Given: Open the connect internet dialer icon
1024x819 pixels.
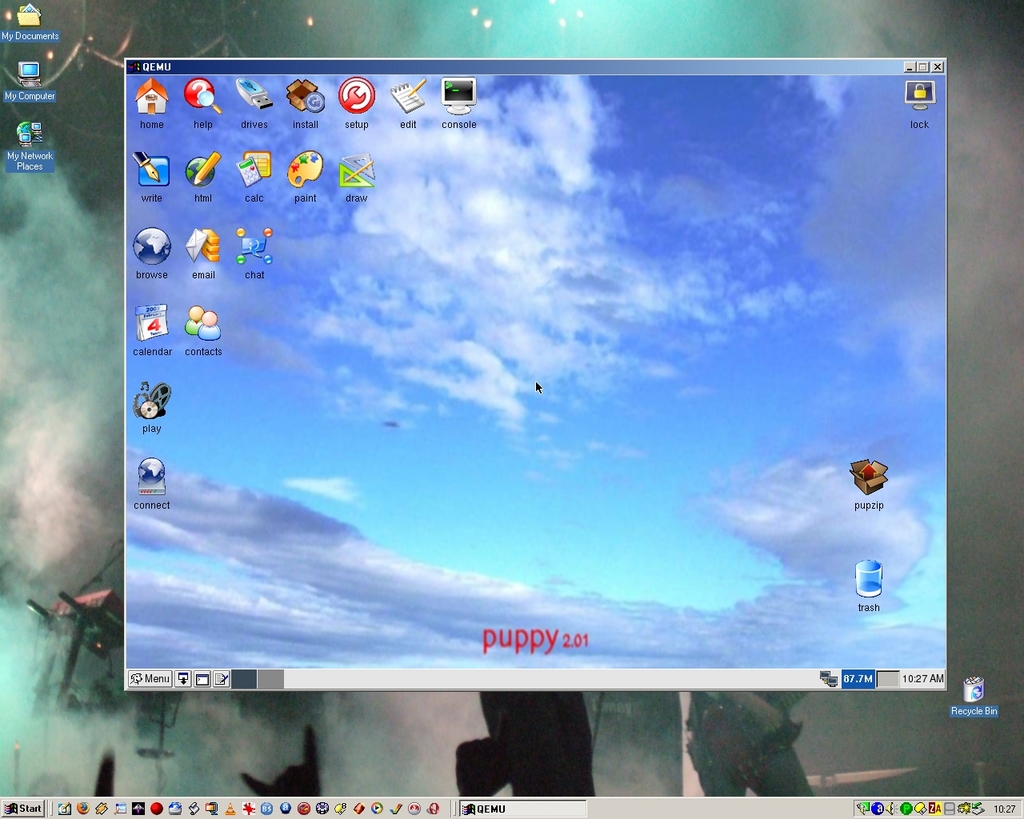Looking at the screenshot, I should (152, 483).
